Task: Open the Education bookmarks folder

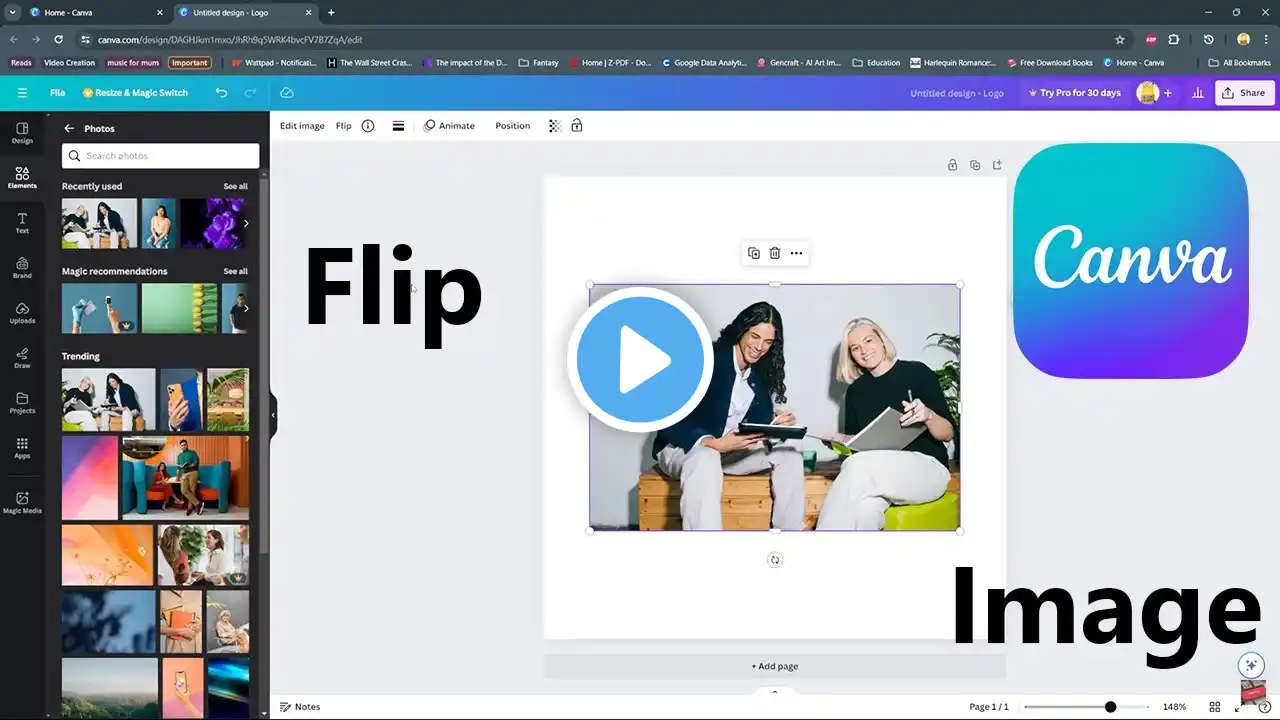Action: pyautogui.click(x=875, y=62)
